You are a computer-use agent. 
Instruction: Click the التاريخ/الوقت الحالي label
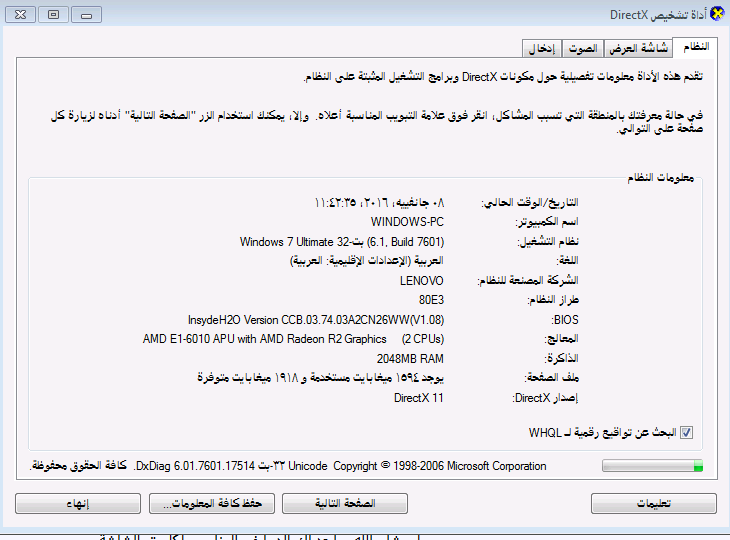click(x=530, y=202)
